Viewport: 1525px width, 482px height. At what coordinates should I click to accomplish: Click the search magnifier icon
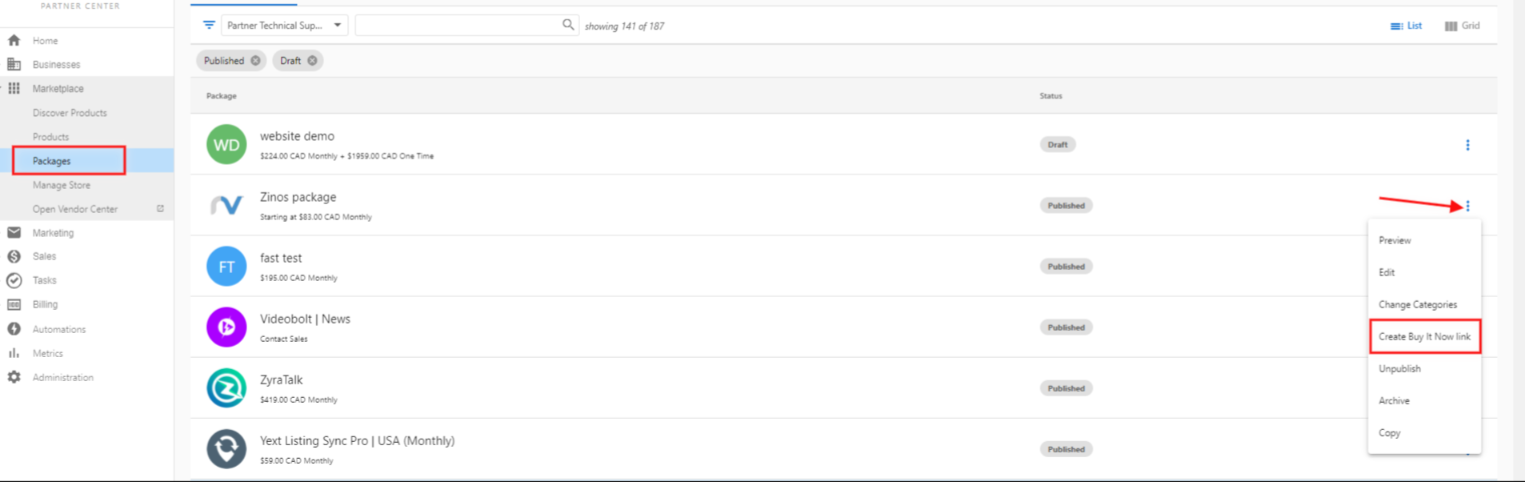(x=569, y=25)
